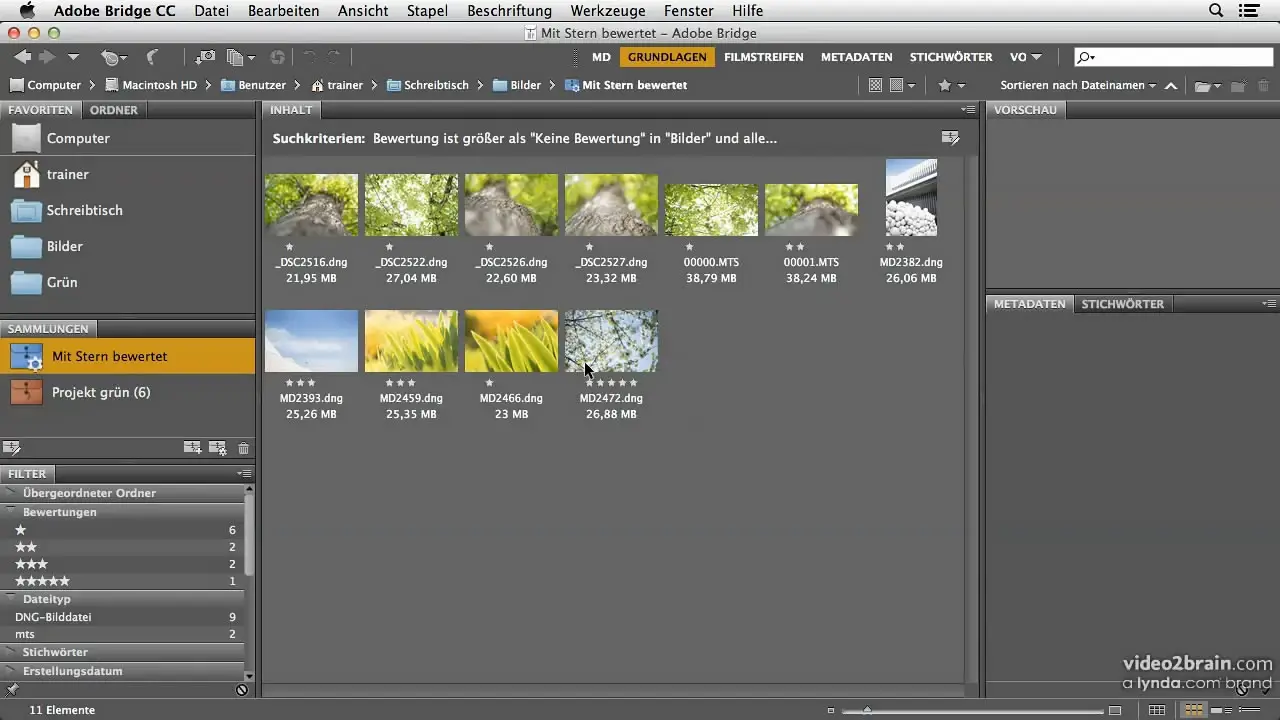Screen dimensions: 1280x720
Task: Select the Filmstreifen workspace
Action: 764,57
